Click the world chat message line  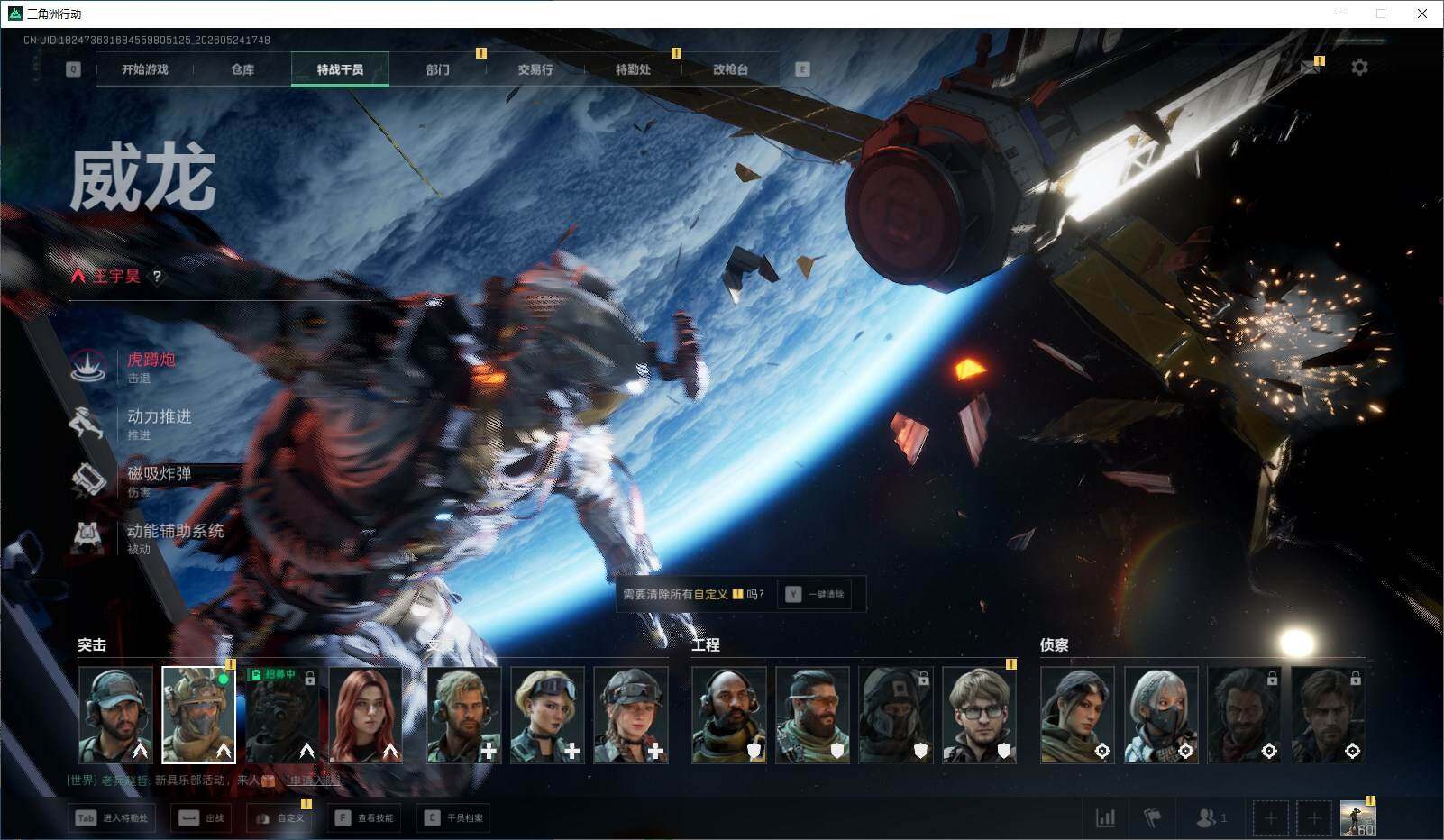(x=204, y=781)
